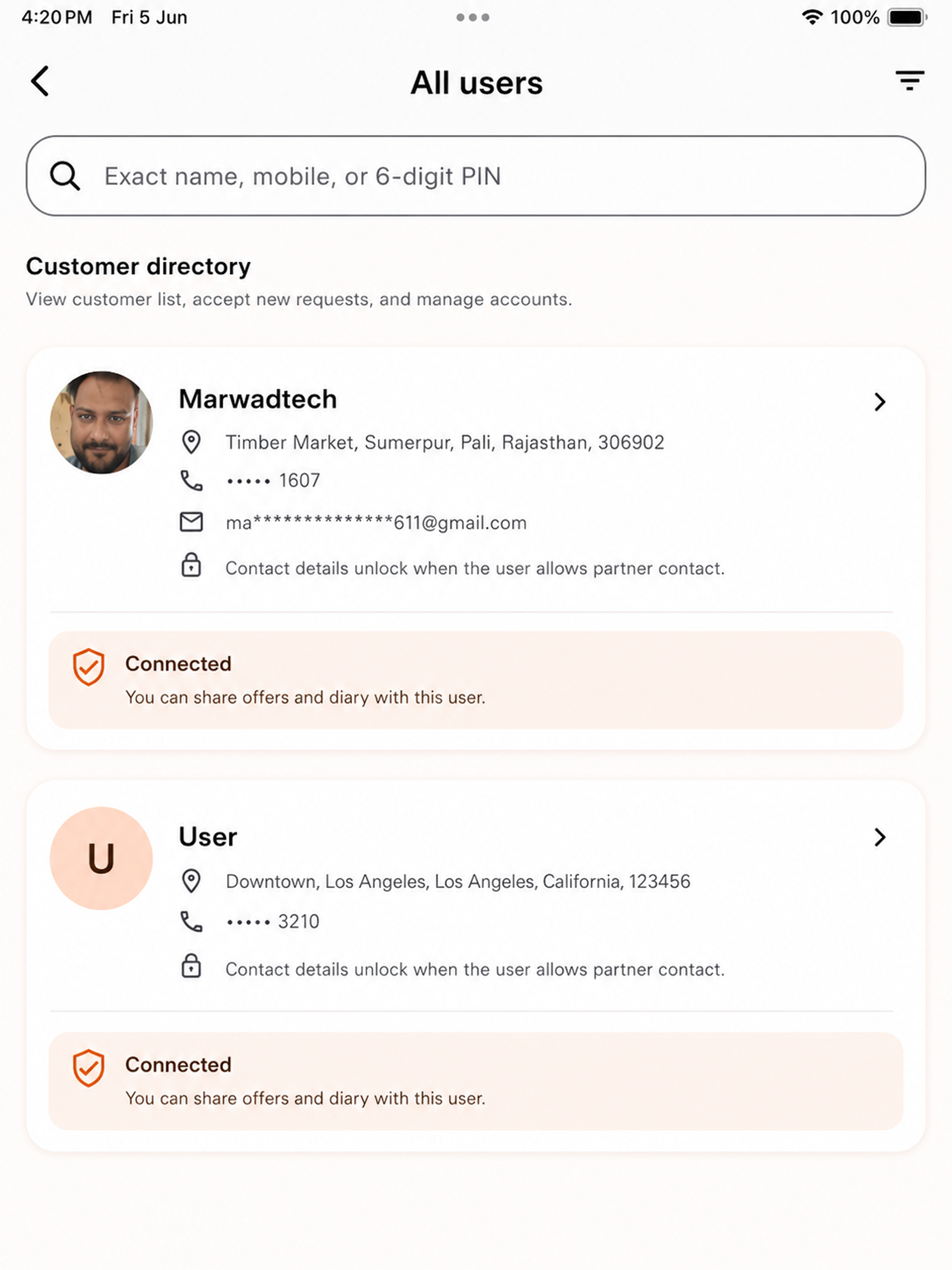Click Marwadtech's Connected shield icon
The height and width of the screenshot is (1270, 952).
(89, 667)
